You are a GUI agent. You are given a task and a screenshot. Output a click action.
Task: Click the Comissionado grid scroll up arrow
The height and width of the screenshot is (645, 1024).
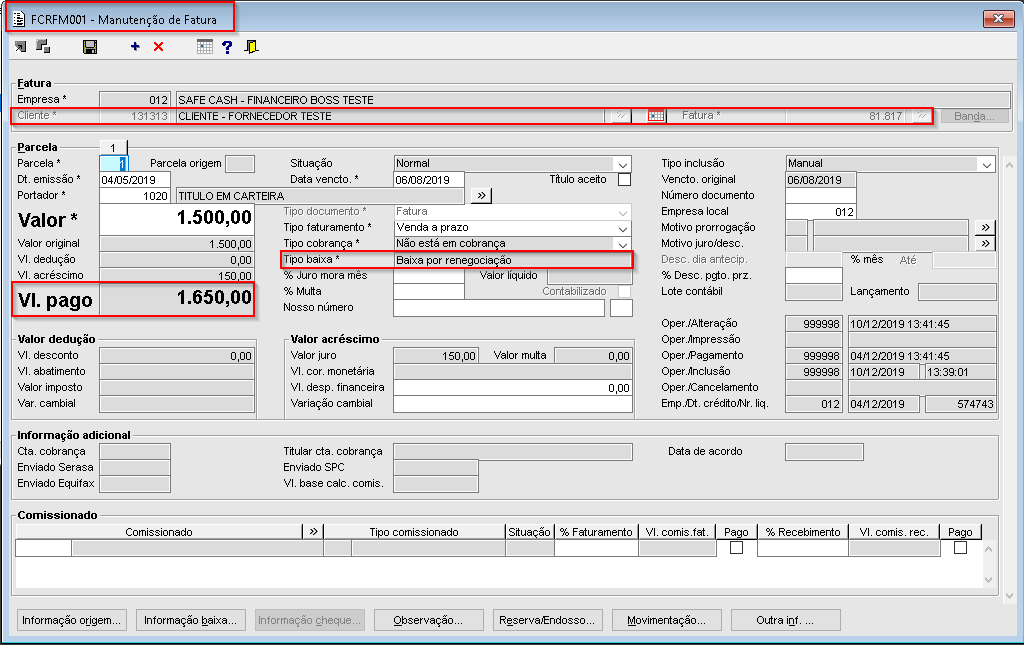tap(989, 549)
